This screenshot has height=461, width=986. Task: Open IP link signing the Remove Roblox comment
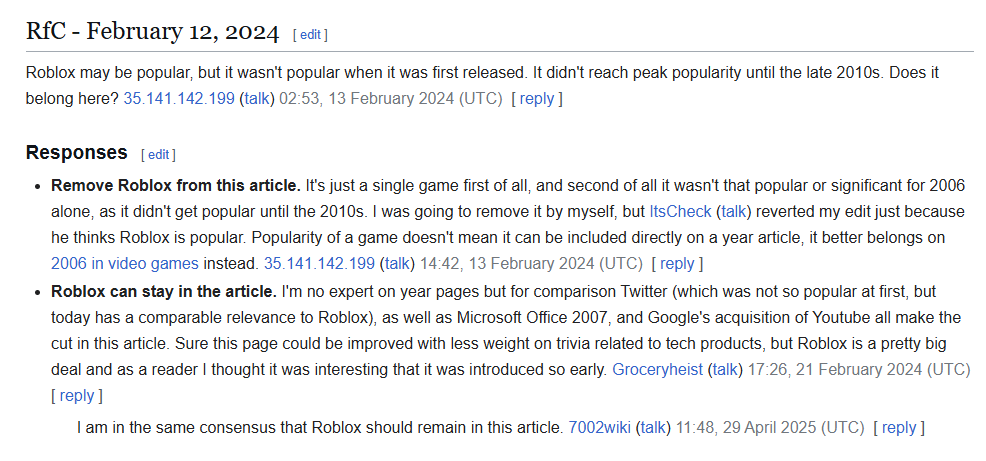[319, 264]
